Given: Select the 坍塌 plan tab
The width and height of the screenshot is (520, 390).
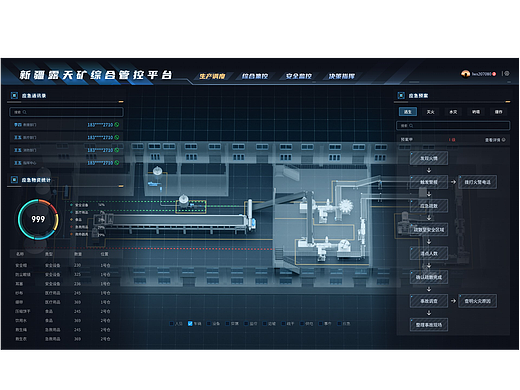Looking at the screenshot, I should pos(476,112).
